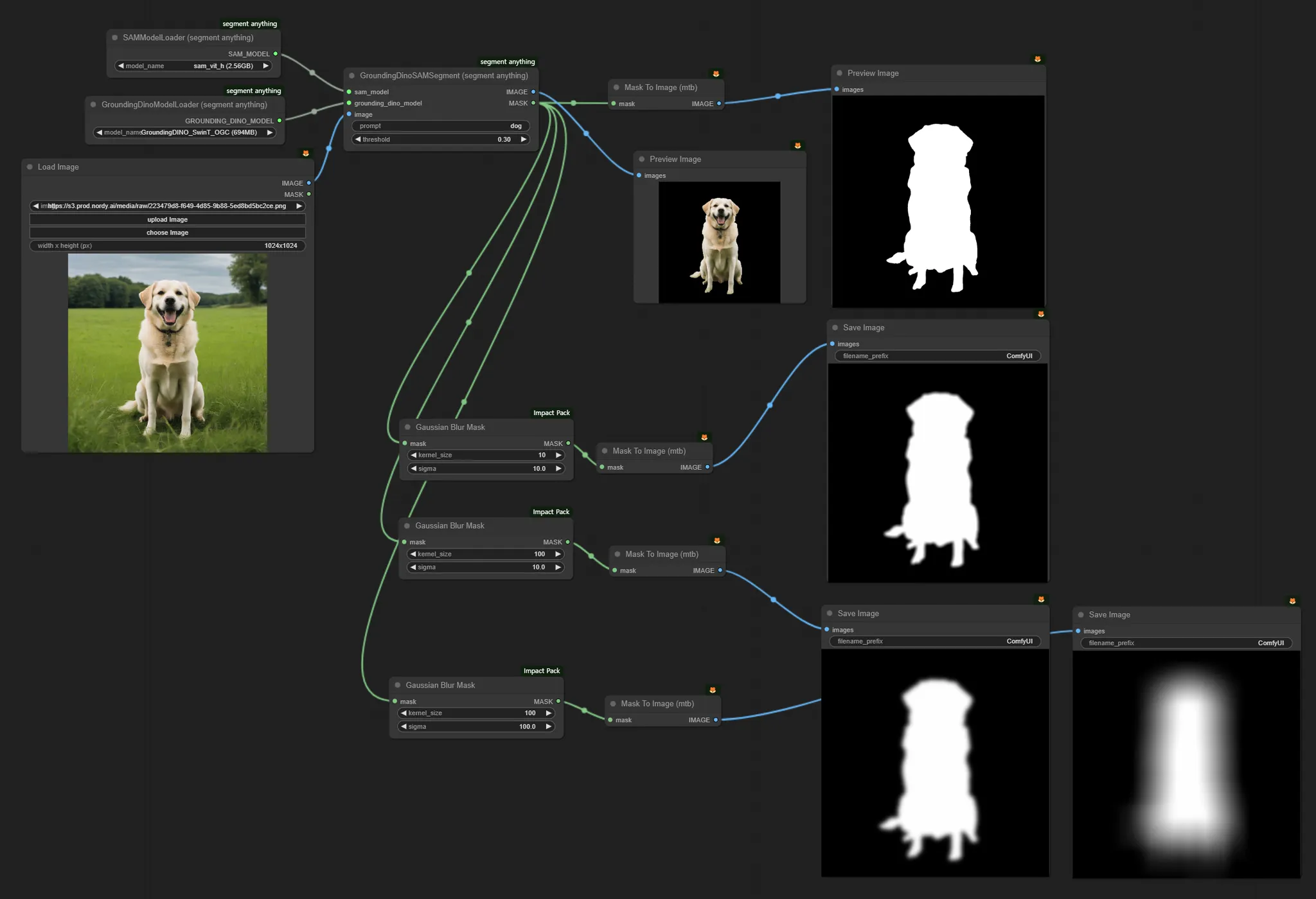Toggle collapse dot on GroundingDinoSAMSegment node
Screen dimensions: 1316x899
tap(351, 76)
